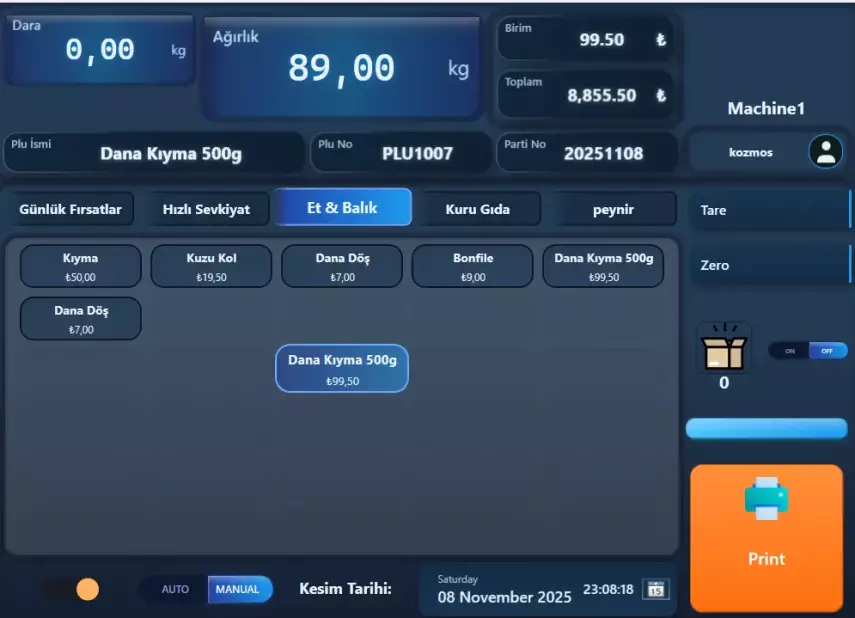Select the Kuzu Kol product
This screenshot has width=855, height=618.
click(211, 266)
